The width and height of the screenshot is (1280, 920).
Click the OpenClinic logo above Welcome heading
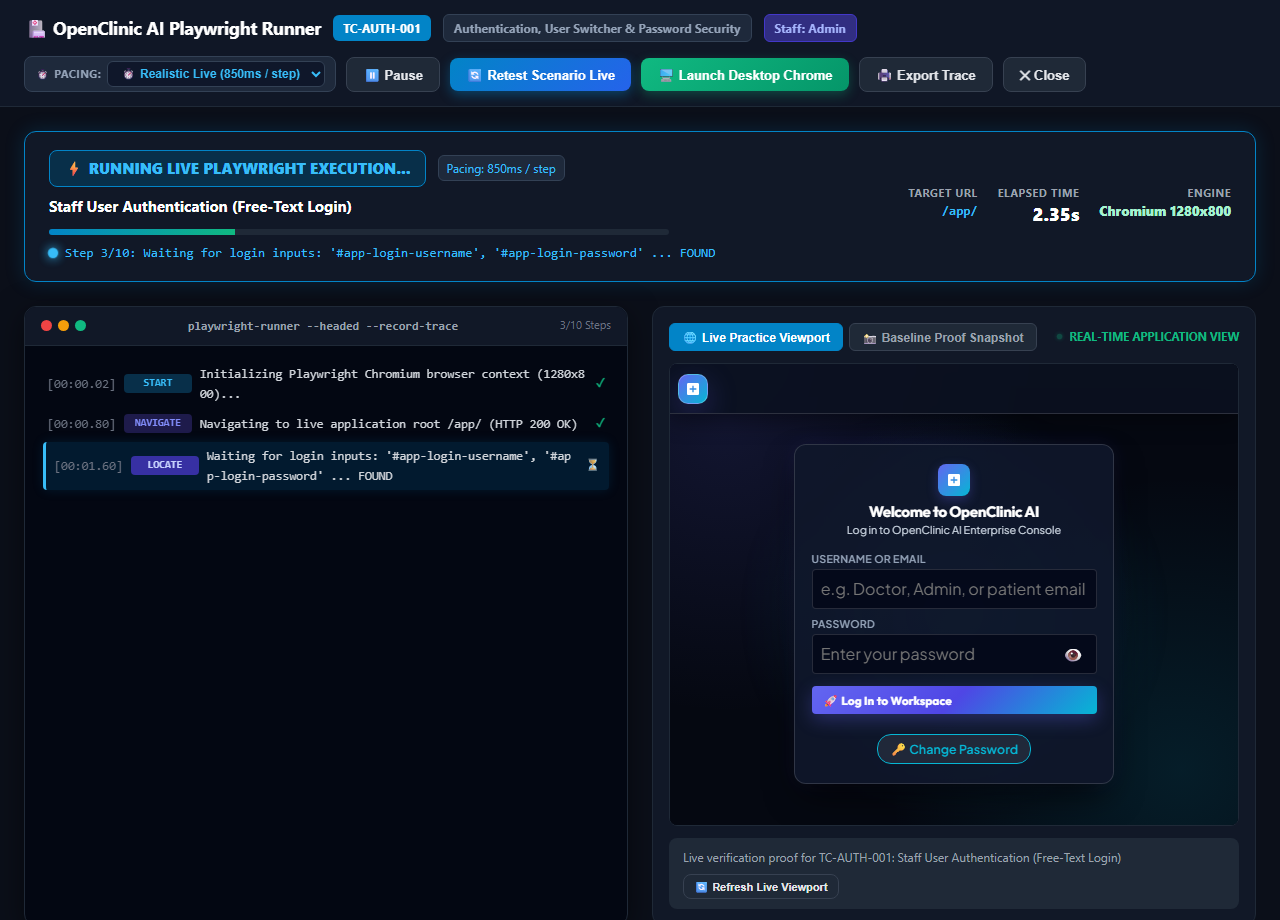954,480
